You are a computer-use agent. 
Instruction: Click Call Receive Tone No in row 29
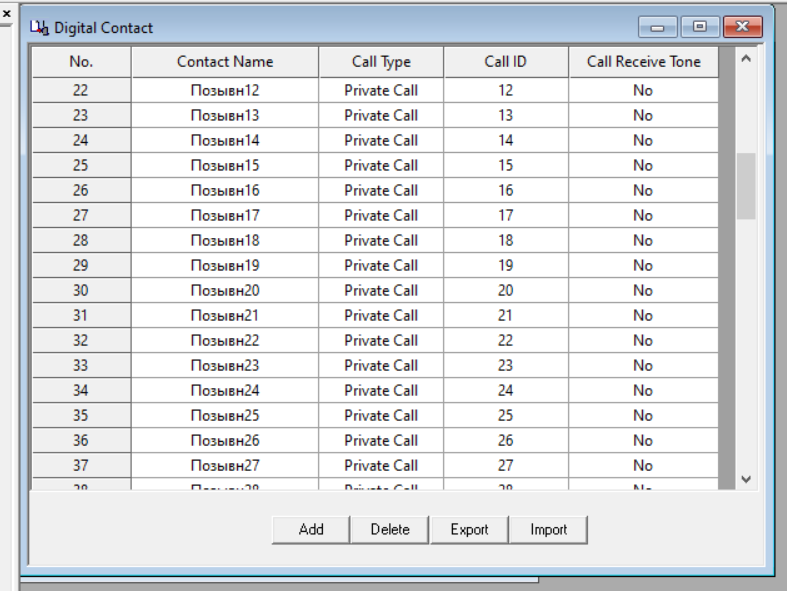click(x=643, y=265)
